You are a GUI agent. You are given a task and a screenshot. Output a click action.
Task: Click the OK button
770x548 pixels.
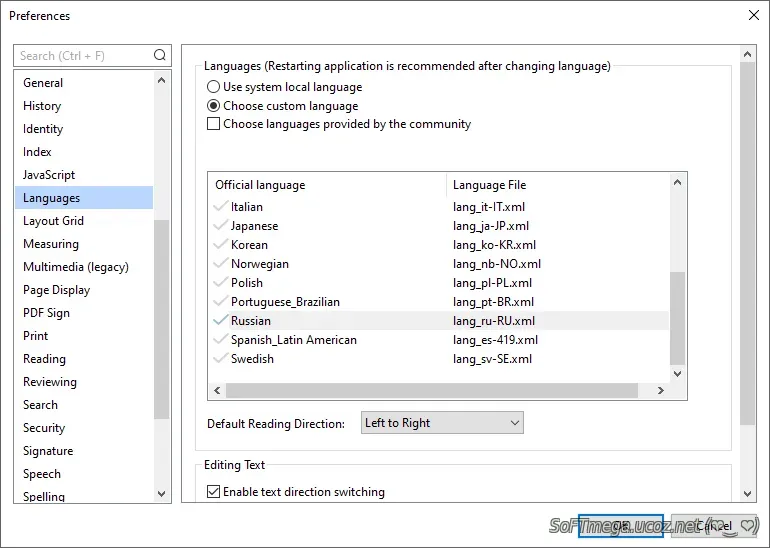click(x=620, y=526)
